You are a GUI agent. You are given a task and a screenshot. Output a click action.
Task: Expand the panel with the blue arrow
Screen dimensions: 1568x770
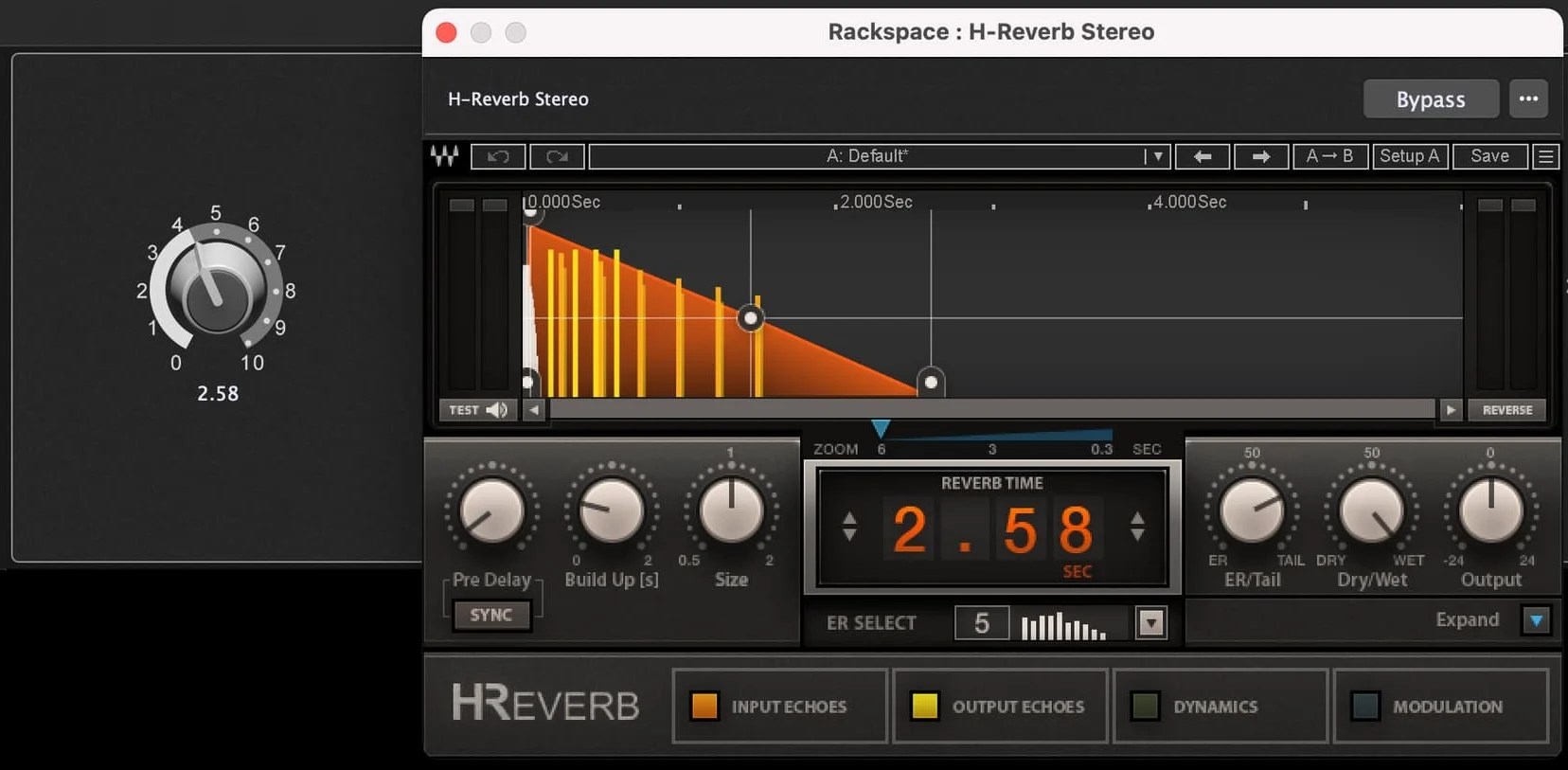(1536, 620)
